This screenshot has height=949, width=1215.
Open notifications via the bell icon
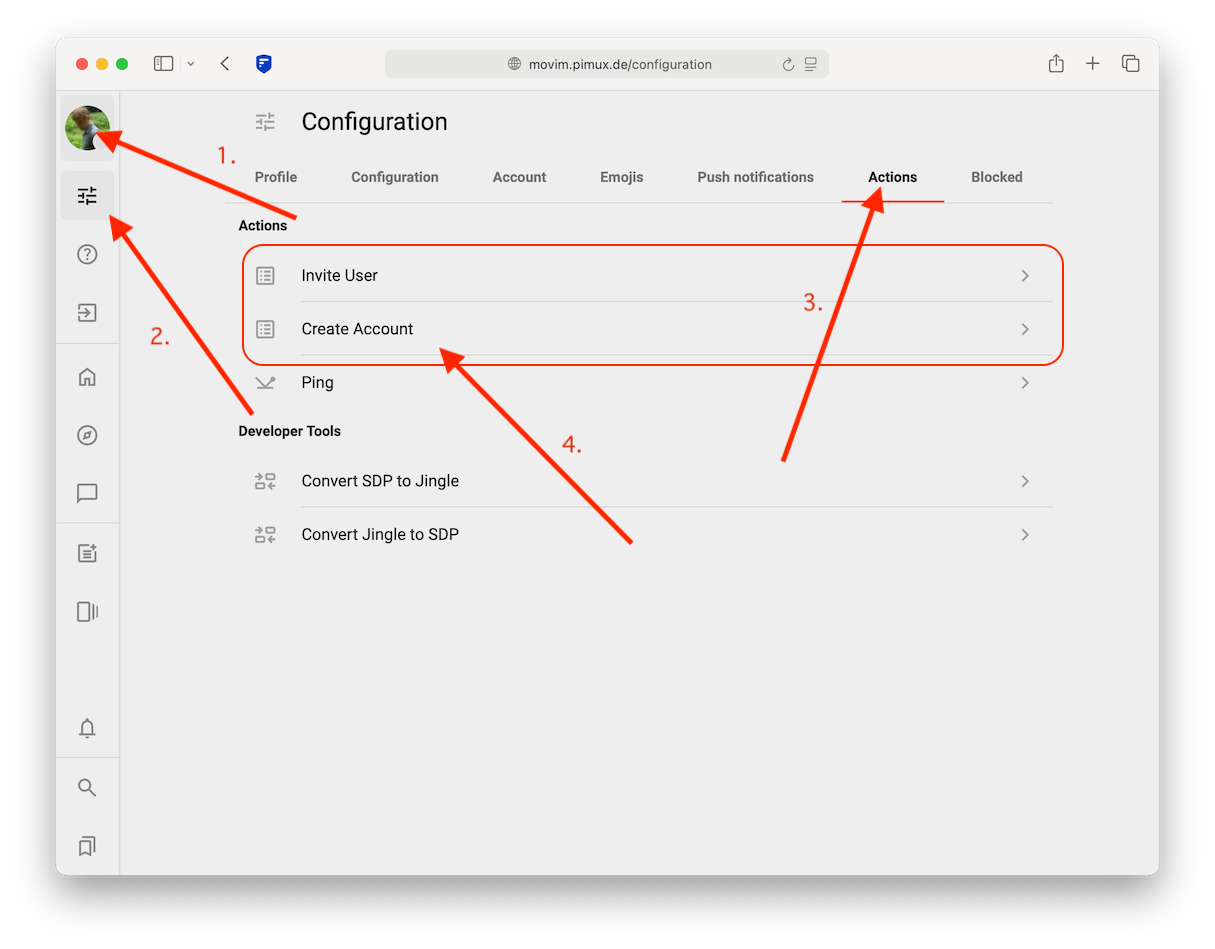[x=87, y=728]
